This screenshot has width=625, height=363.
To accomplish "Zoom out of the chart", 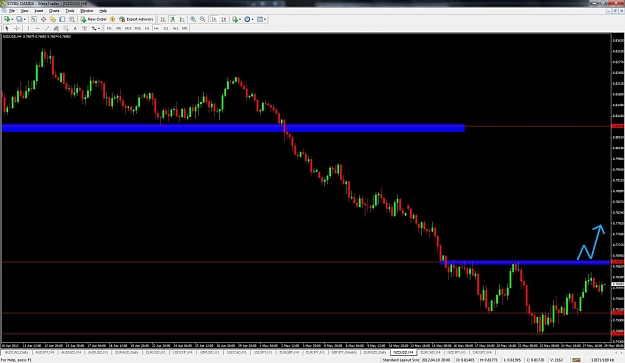I will (x=202, y=19).
